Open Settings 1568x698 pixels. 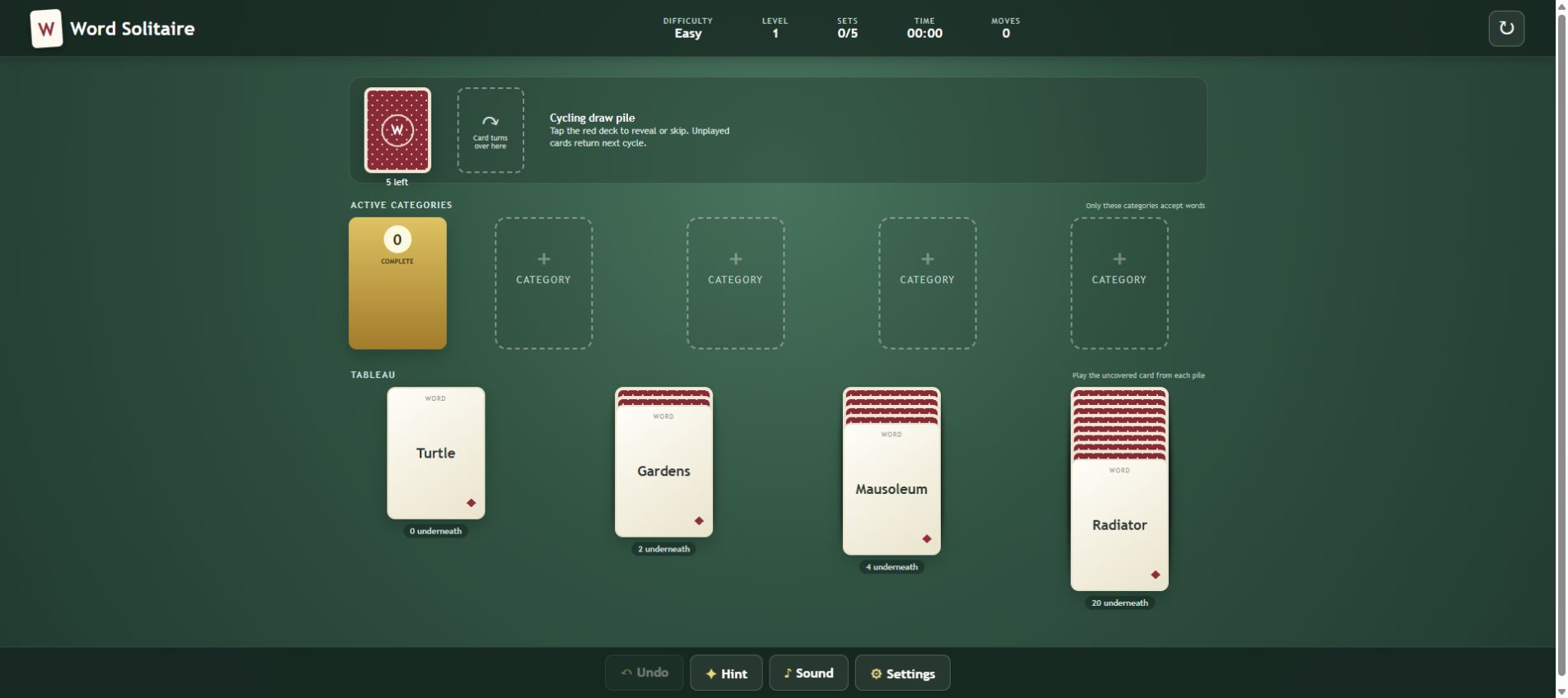(903, 673)
